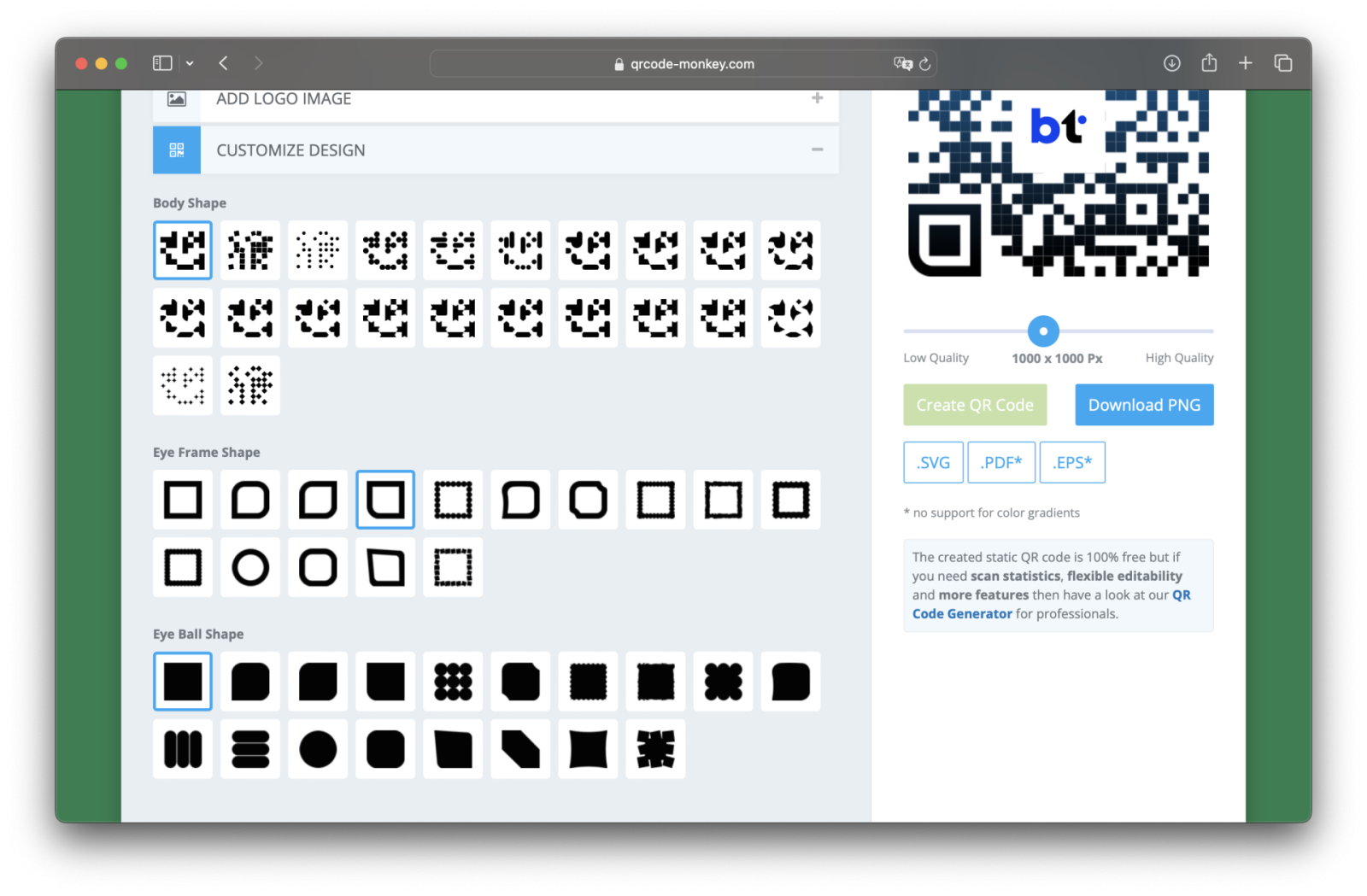The height and width of the screenshot is (896, 1367).
Task: Open the translate page option in address bar
Action: click(x=902, y=63)
